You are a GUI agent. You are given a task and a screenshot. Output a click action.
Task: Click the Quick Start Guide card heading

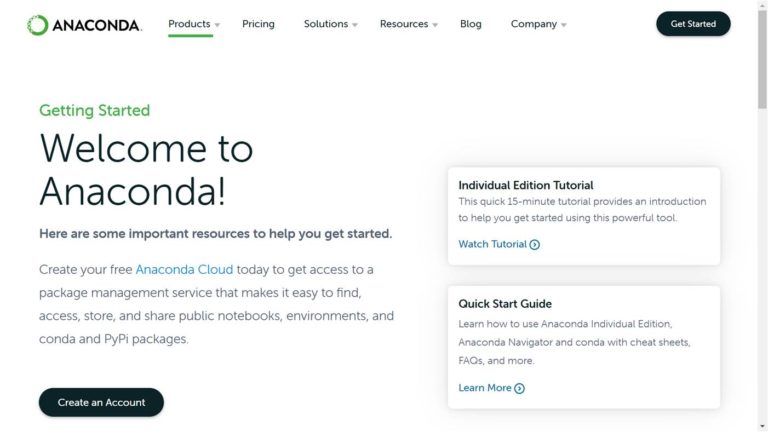(x=504, y=304)
